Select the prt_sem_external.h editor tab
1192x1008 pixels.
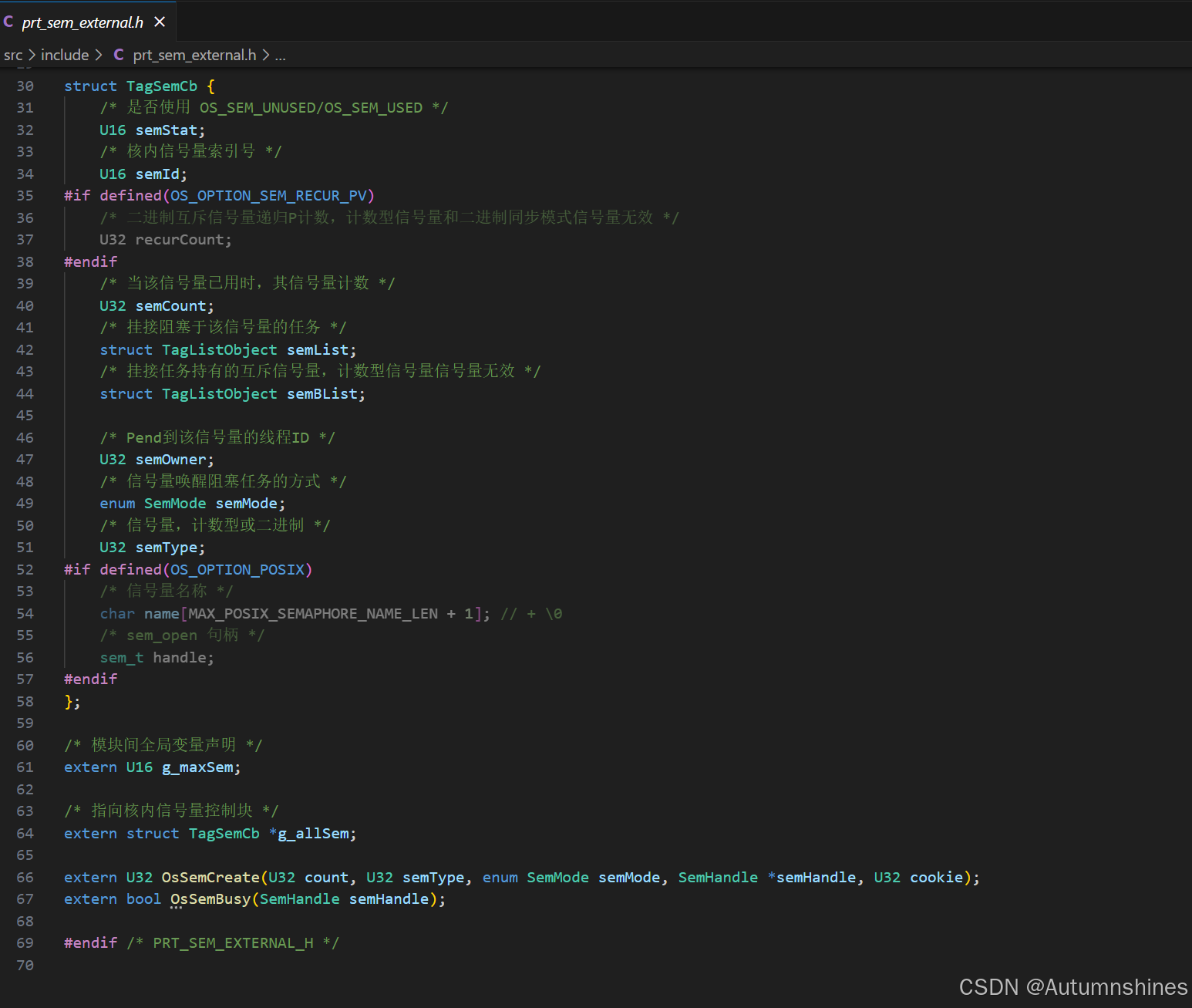click(88, 22)
